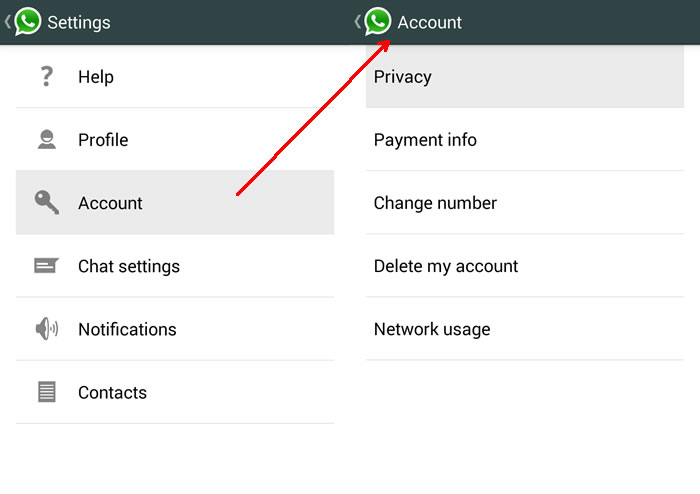
Task: Open the Privacy option
Action: point(403,77)
